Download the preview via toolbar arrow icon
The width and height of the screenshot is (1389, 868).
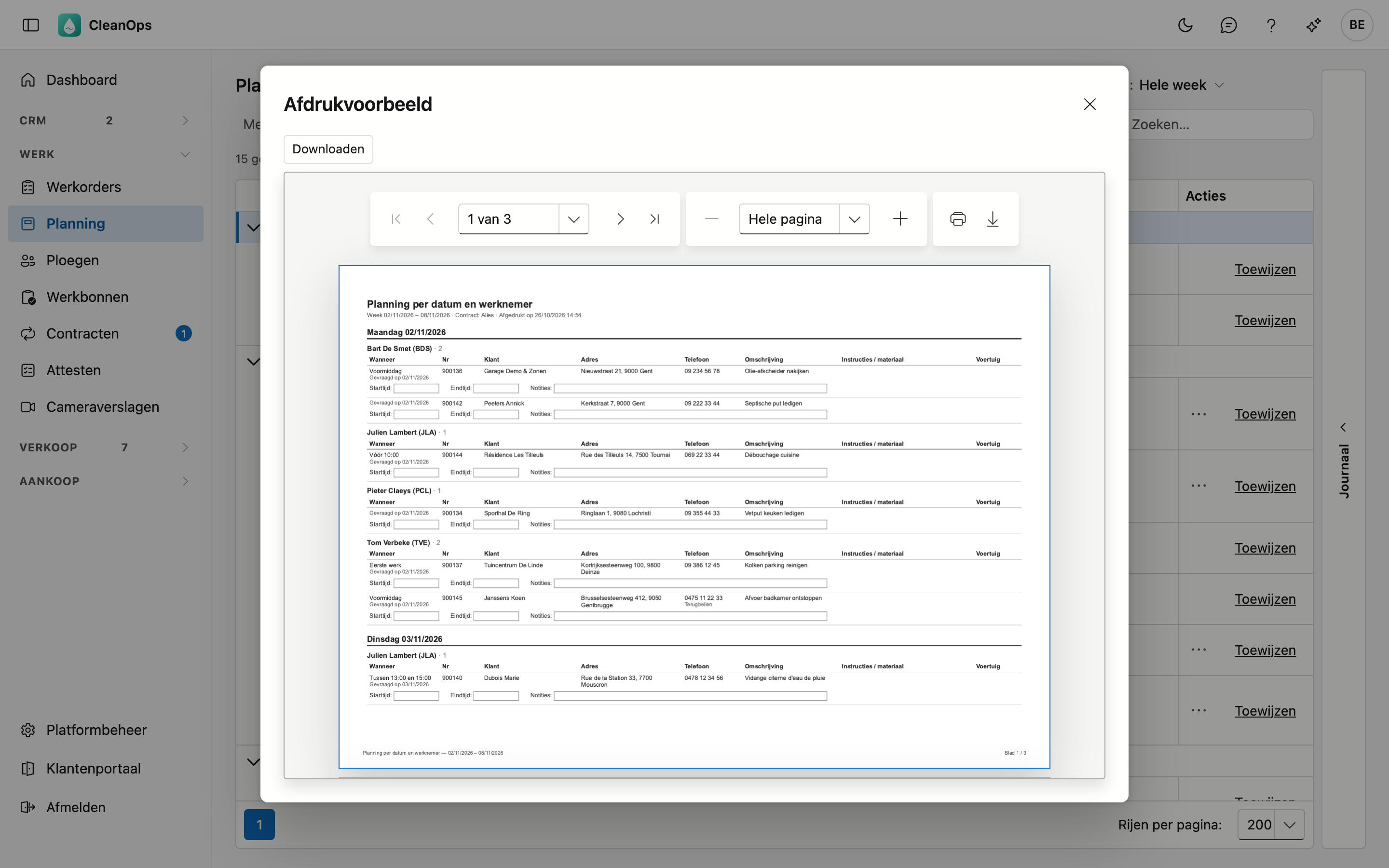point(993,219)
